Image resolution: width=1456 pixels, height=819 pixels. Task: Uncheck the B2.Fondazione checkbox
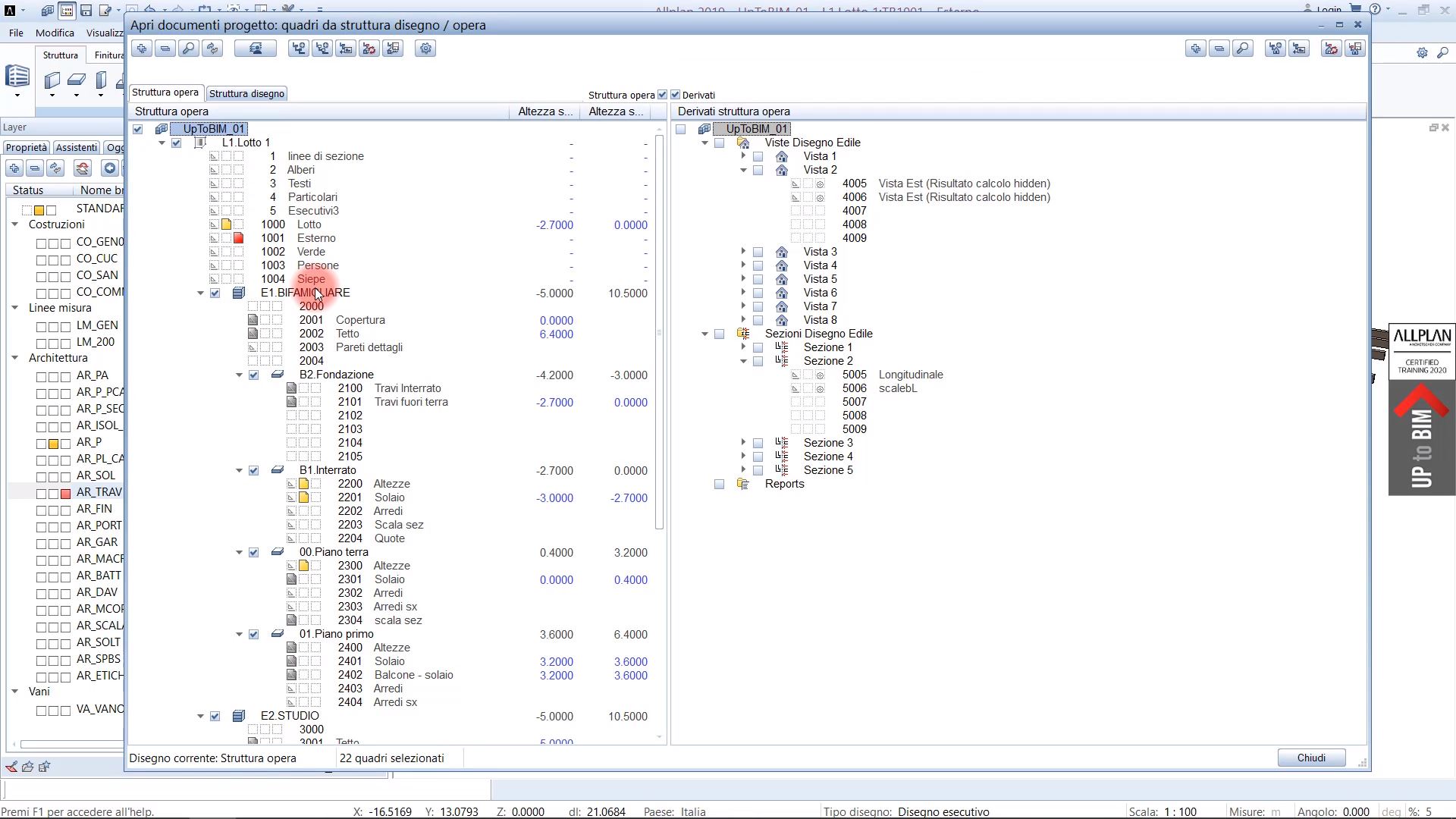[253, 375]
